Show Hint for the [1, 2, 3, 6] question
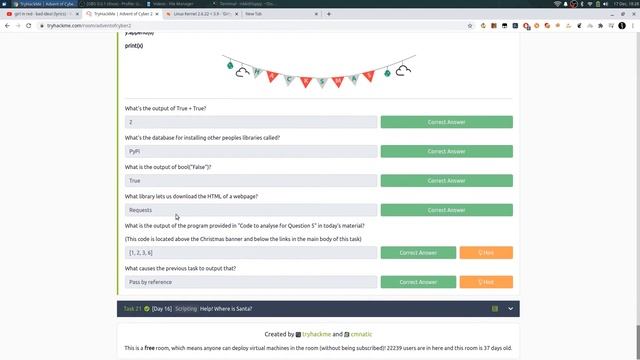This screenshot has height=360, width=640. click(486, 253)
